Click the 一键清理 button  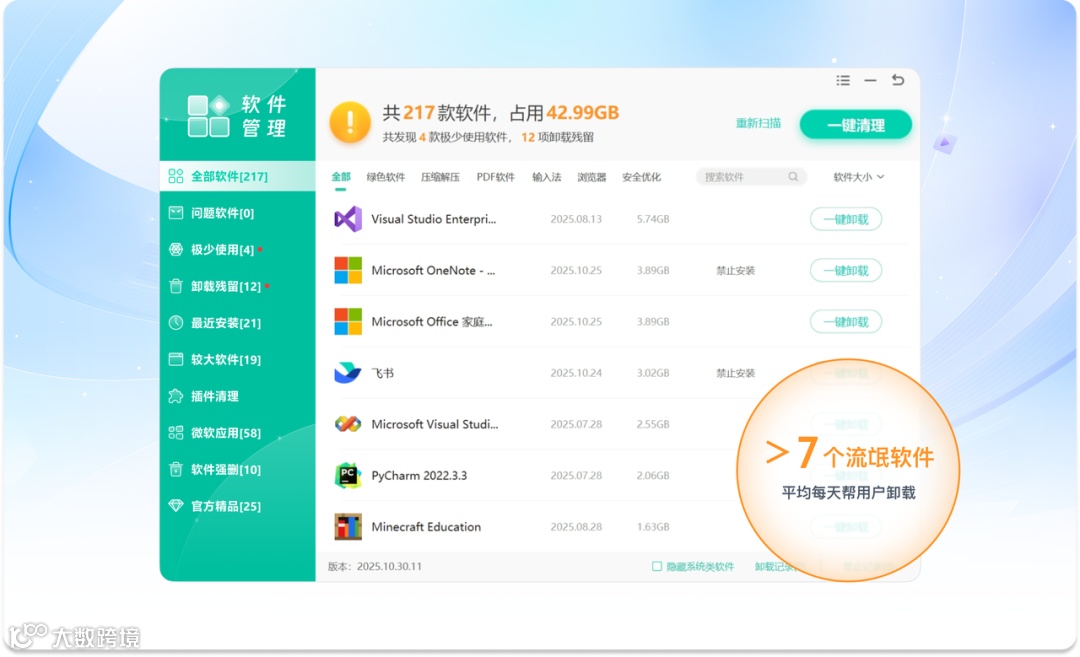pos(855,125)
